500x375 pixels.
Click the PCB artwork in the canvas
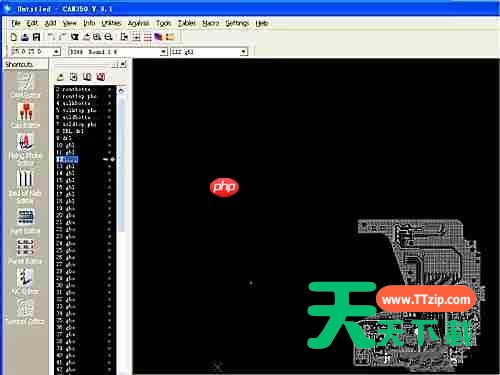point(417,295)
